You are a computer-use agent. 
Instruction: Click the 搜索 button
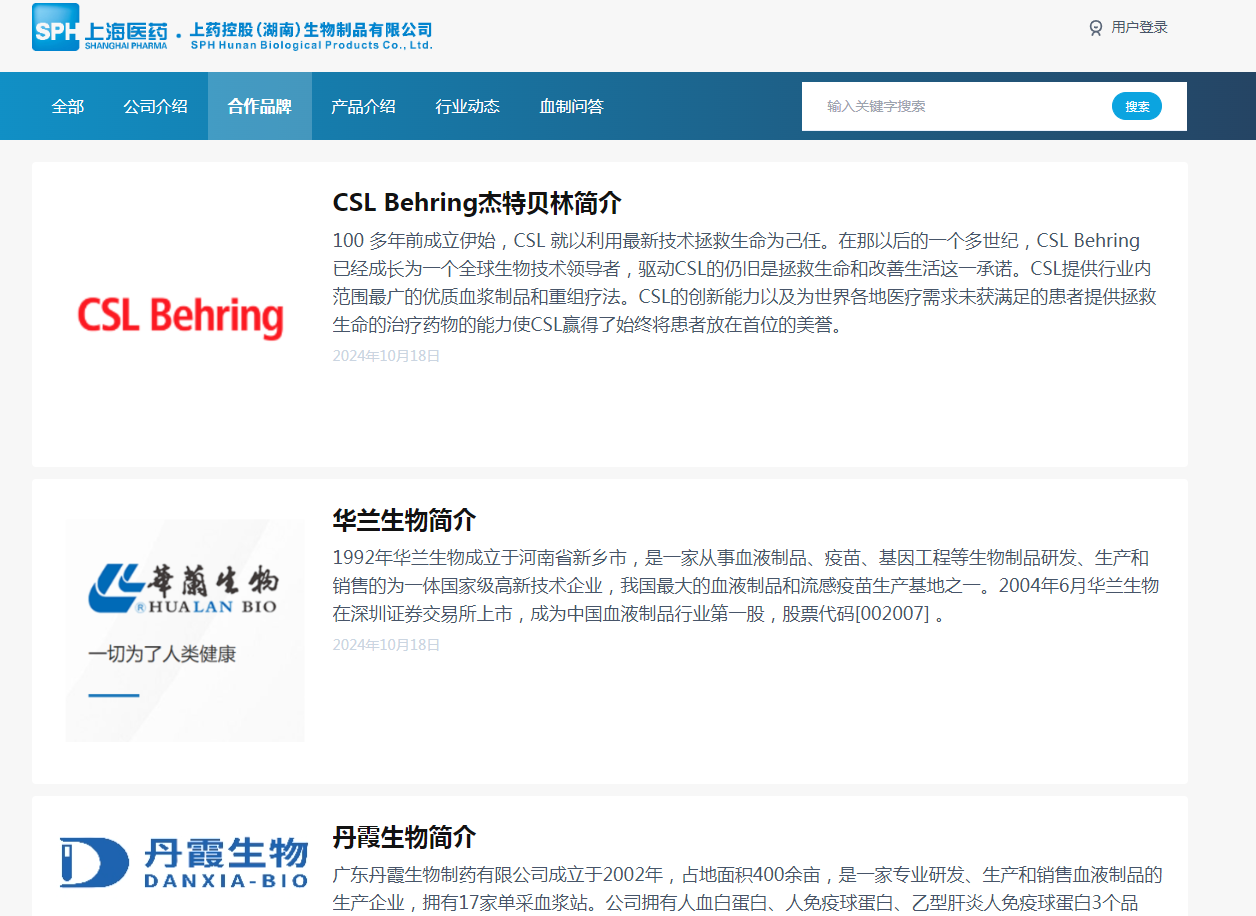pos(1137,106)
